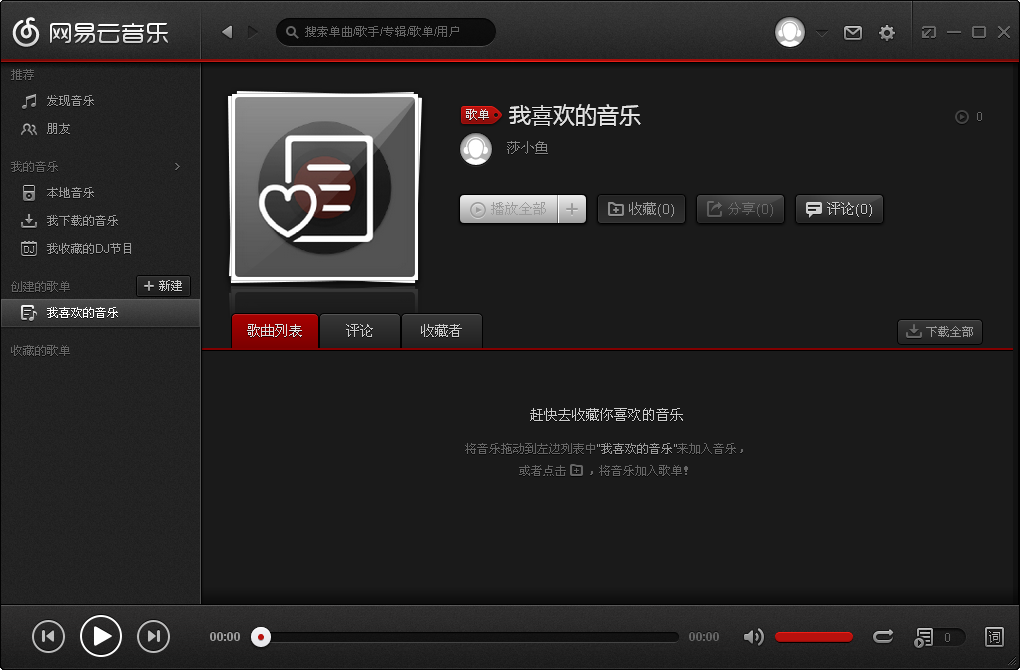
Task: Open the mail notification icon
Action: [852, 32]
